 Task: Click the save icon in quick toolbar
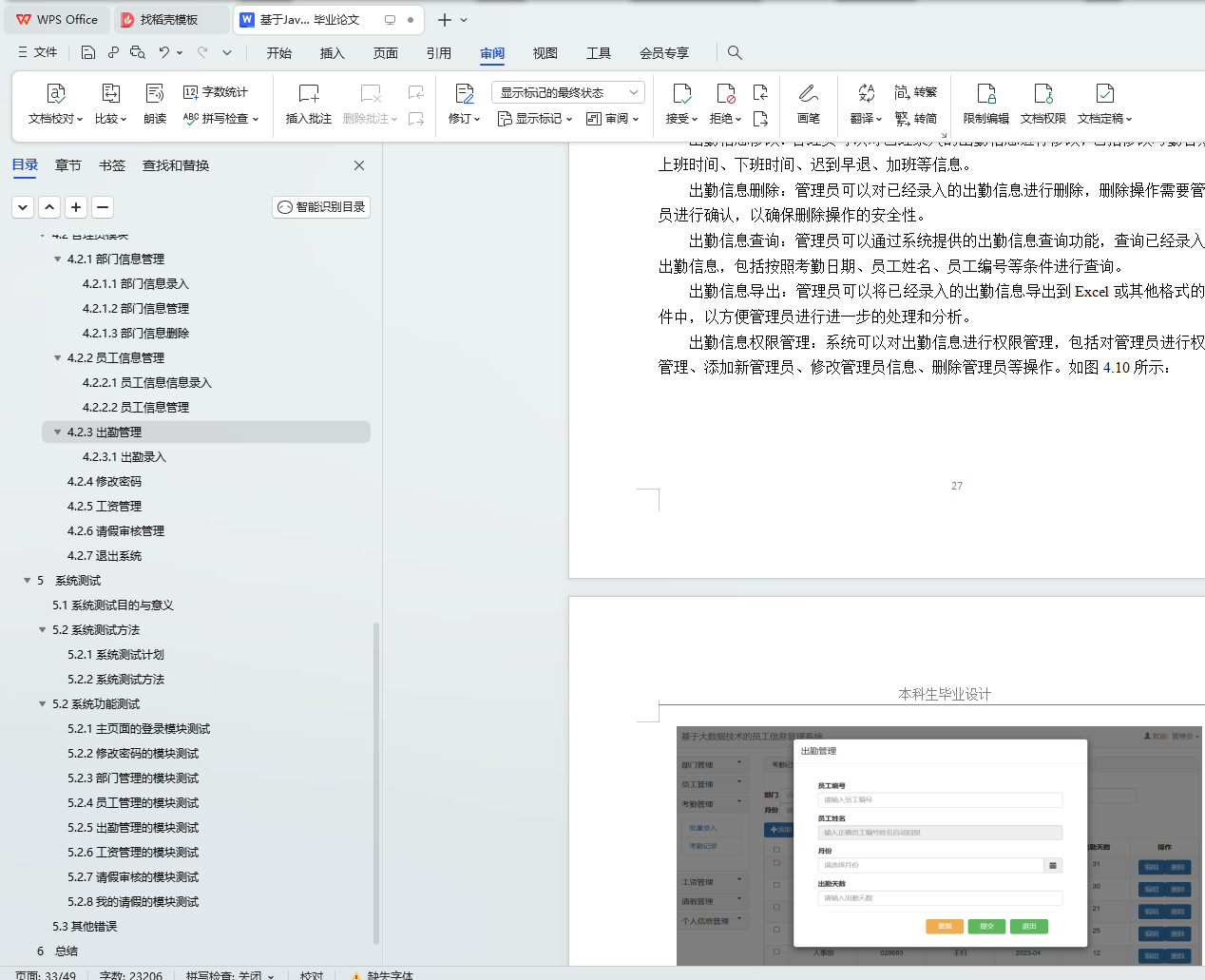coord(88,52)
